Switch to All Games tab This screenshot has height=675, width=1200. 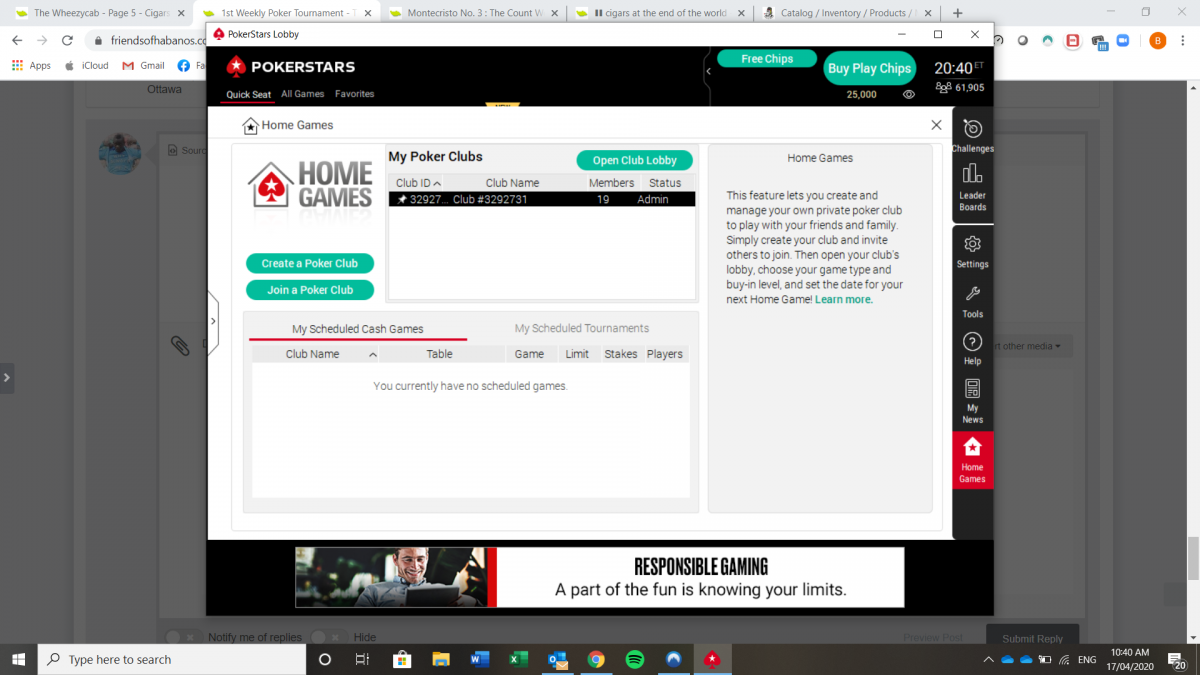[x=303, y=94]
